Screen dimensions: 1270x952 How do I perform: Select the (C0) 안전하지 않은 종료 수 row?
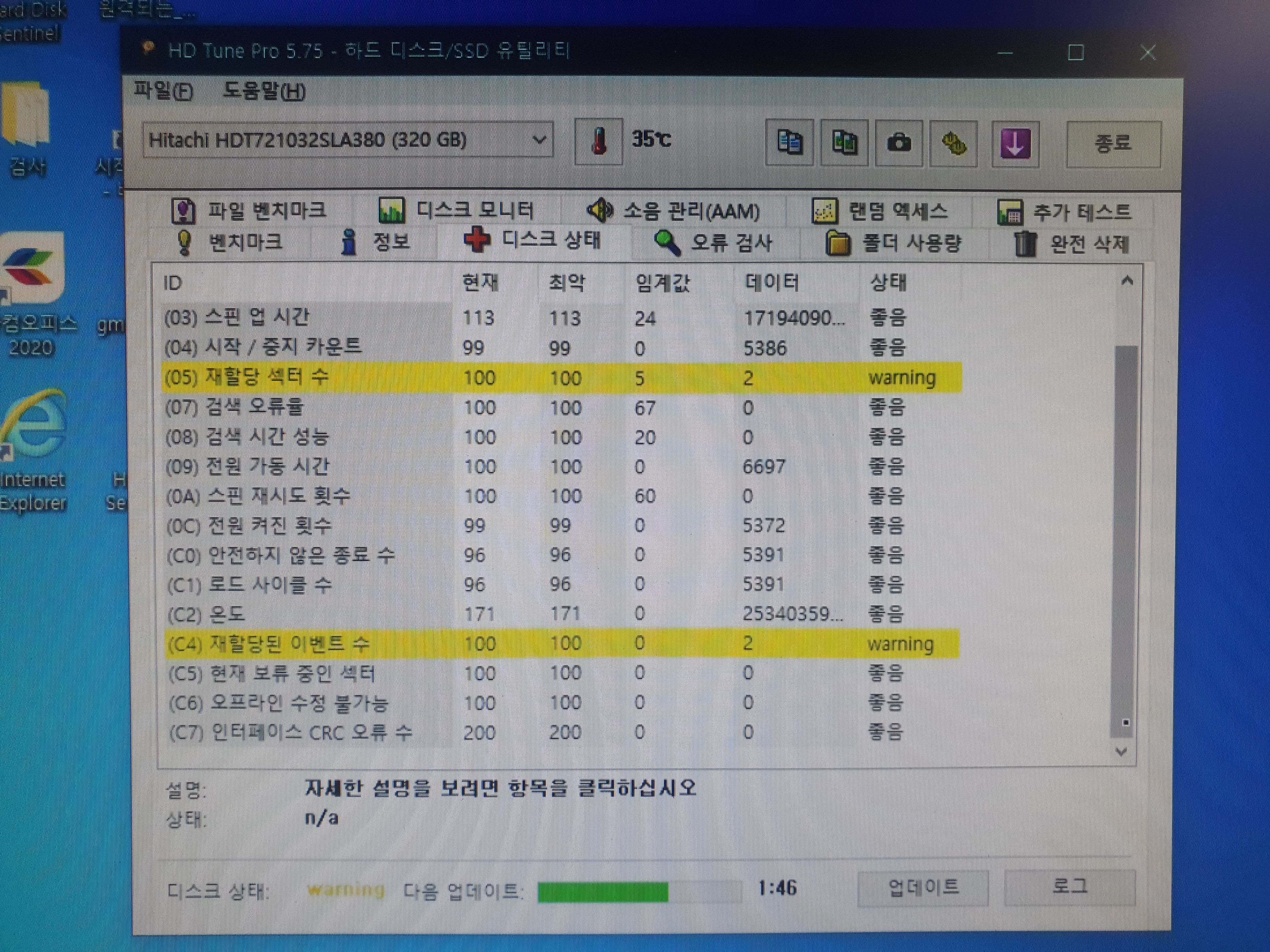pyautogui.click(x=562, y=555)
